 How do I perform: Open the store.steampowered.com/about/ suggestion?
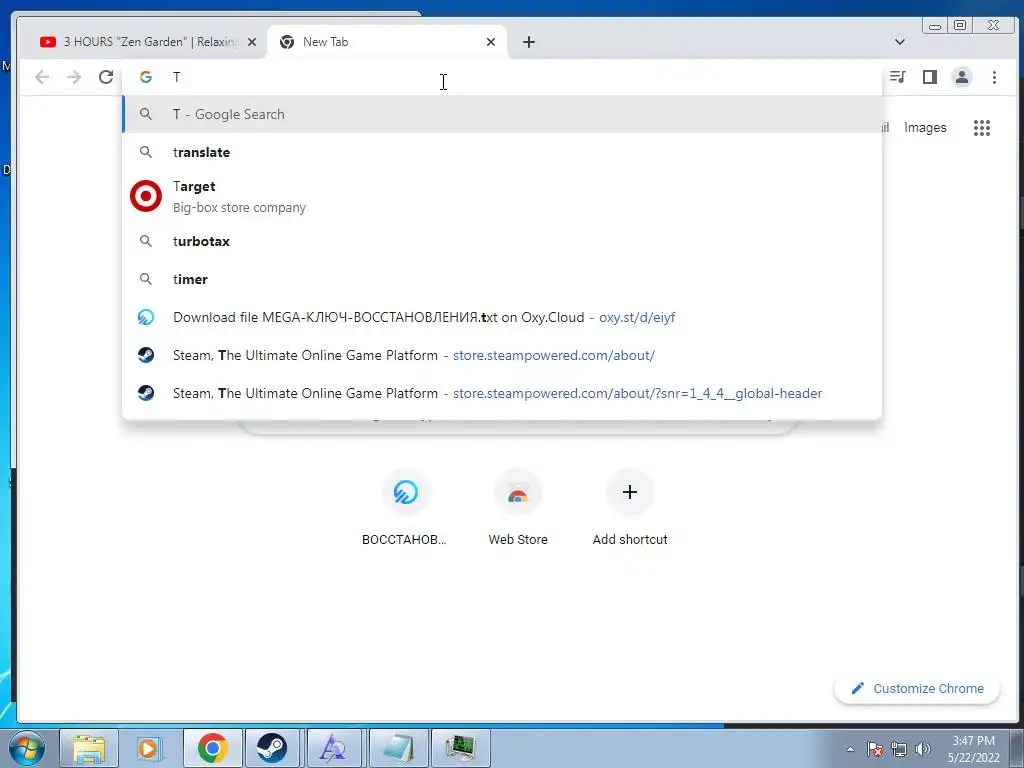(502, 355)
